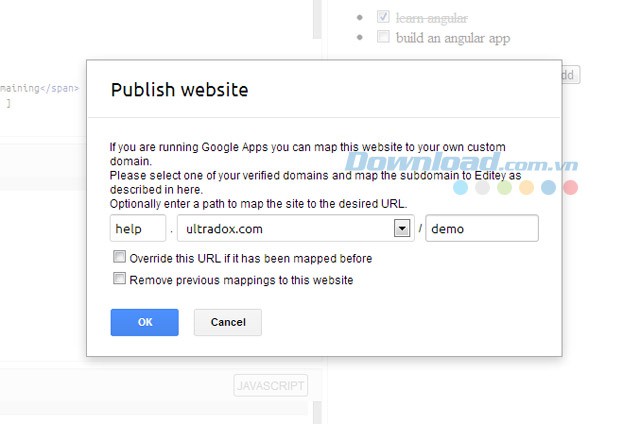Click the Download.com.vn watermark logo
Screen dimensions: 640x424
(x=450, y=161)
